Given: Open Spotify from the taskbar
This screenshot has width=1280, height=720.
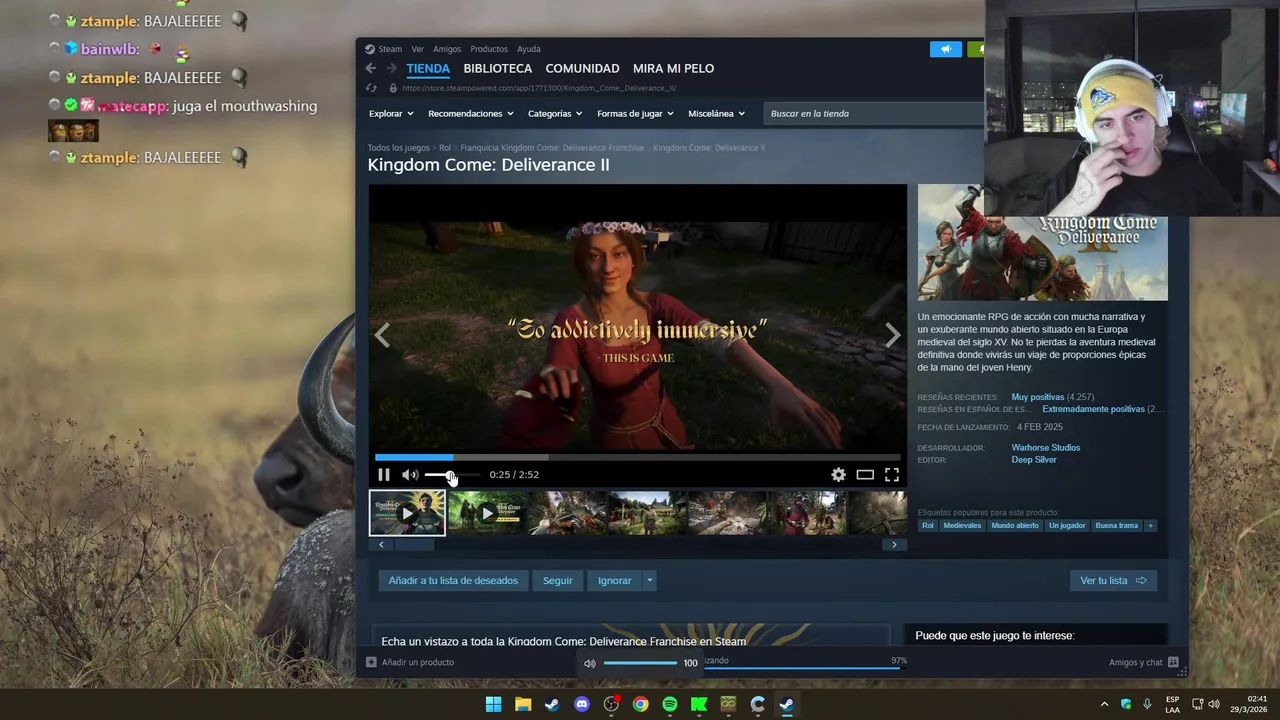Looking at the screenshot, I should (x=670, y=705).
